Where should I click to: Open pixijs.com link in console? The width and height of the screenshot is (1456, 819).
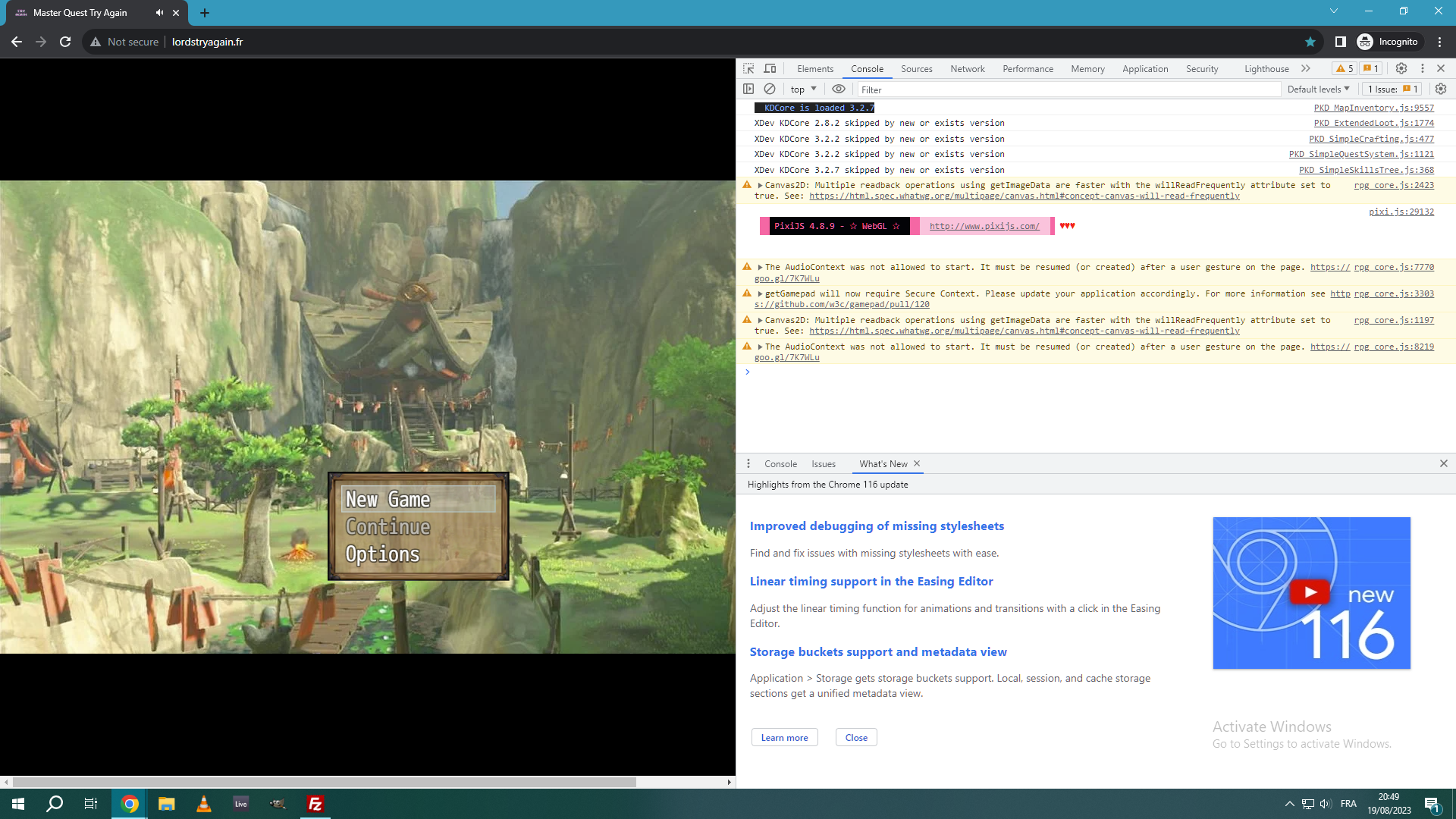point(984,226)
